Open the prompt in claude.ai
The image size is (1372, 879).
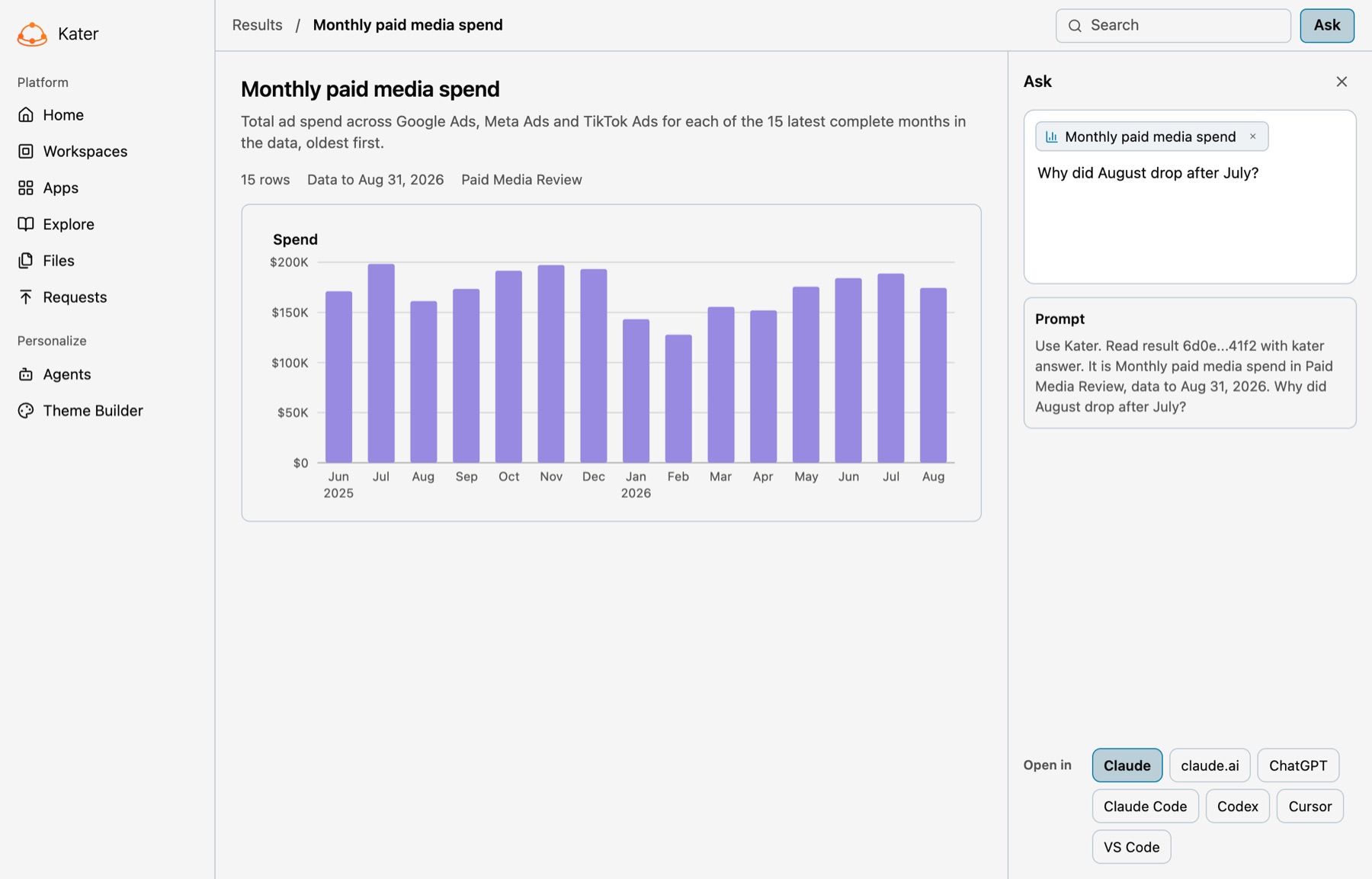point(1210,765)
